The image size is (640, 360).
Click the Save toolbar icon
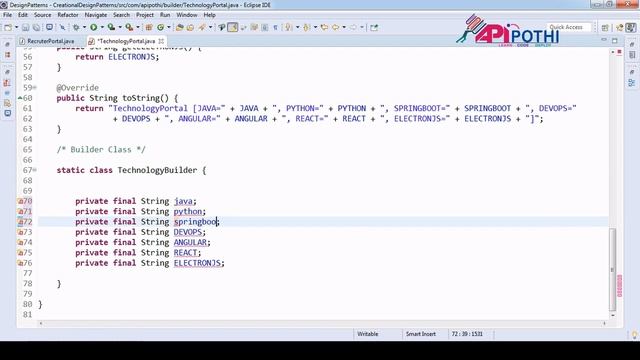[25, 27]
